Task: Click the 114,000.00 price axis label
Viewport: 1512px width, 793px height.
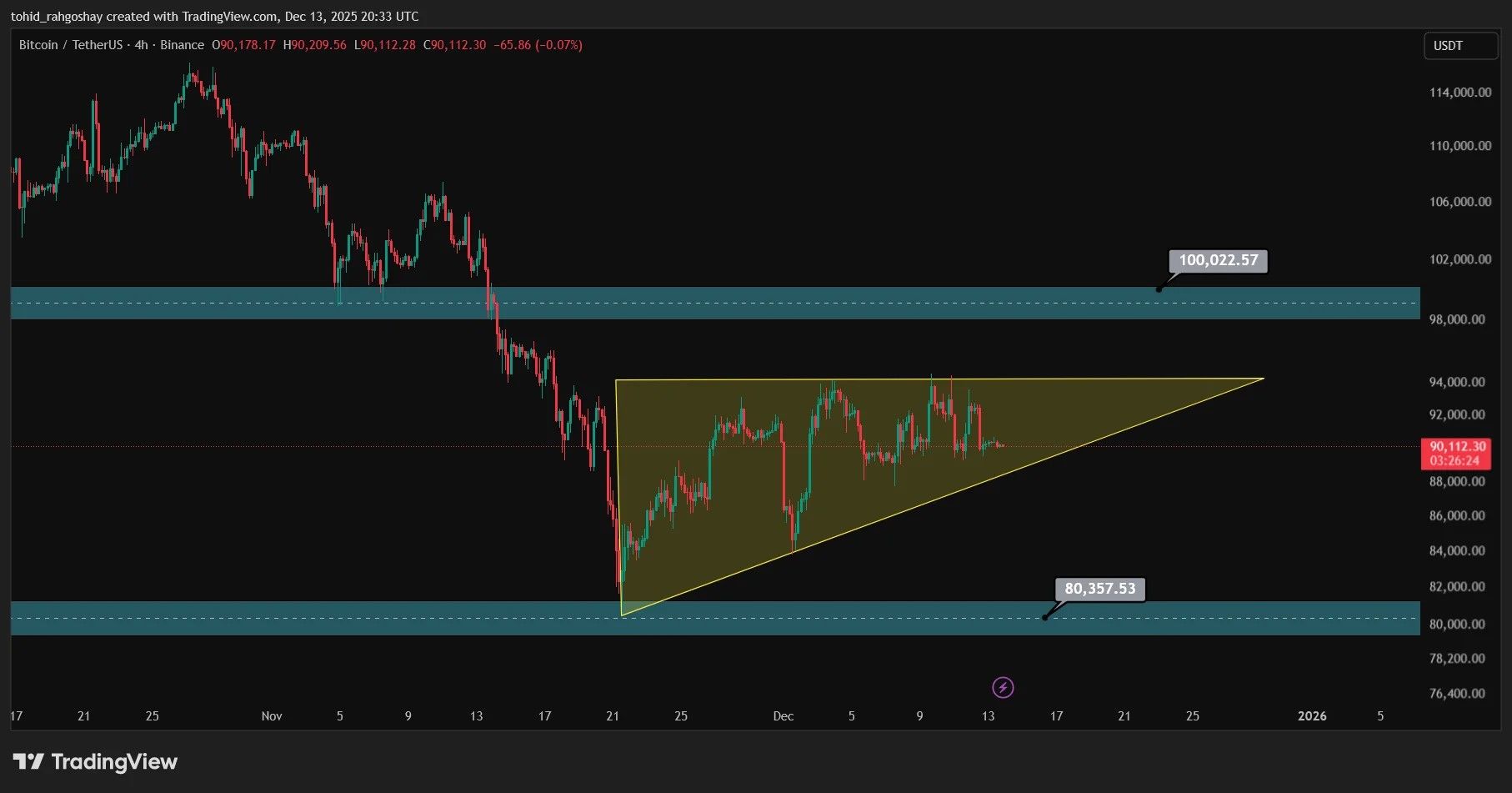Action: [x=1459, y=93]
